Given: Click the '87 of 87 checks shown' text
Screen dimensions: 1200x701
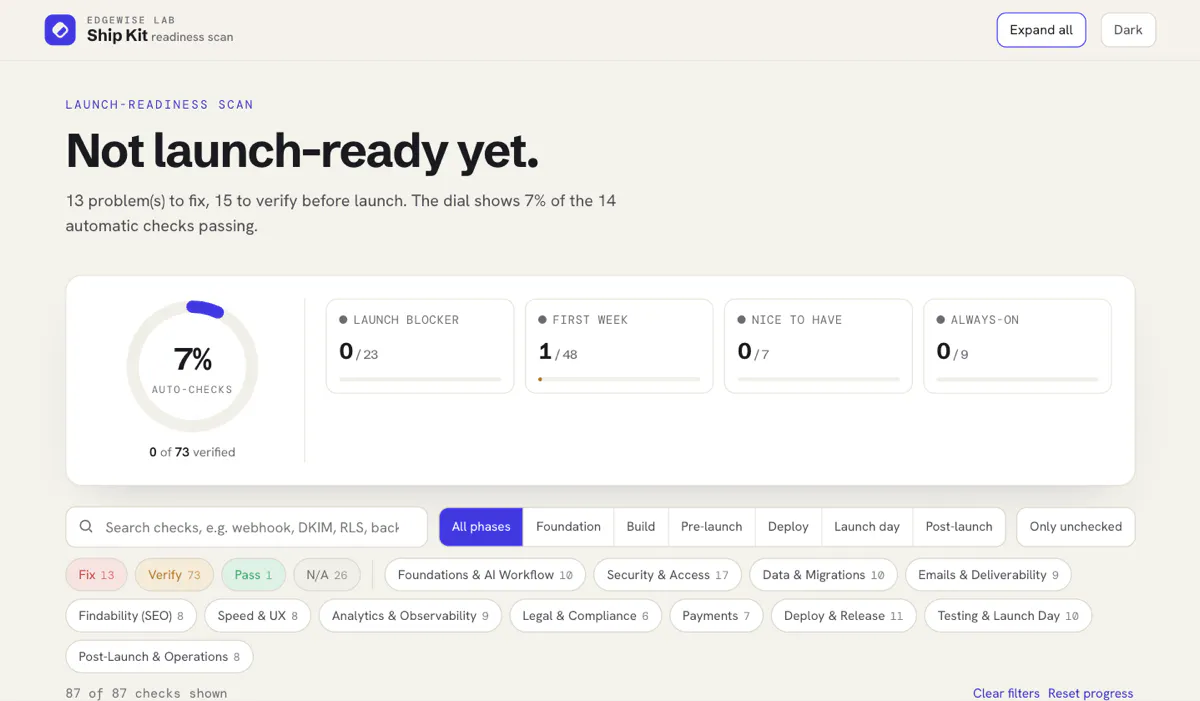Looking at the screenshot, I should pyautogui.click(x=146, y=693).
